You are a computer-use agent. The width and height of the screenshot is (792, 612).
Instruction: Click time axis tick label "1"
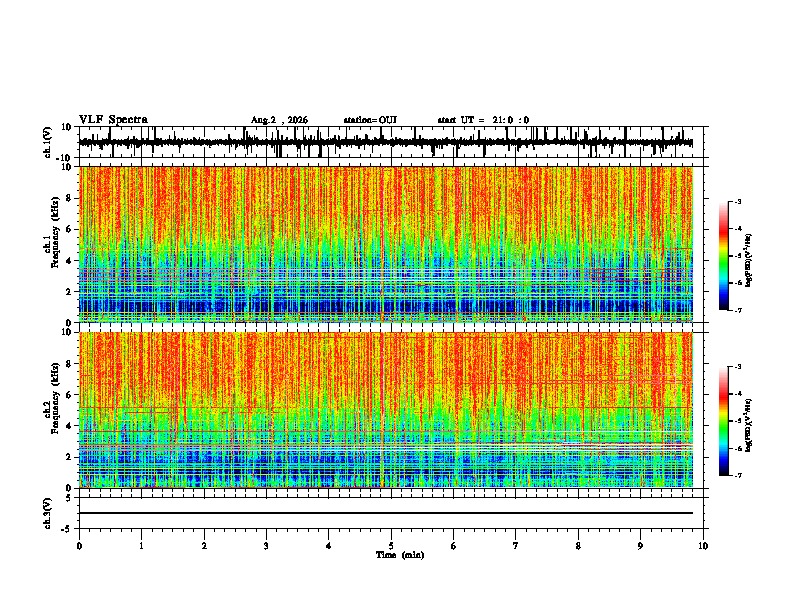click(x=141, y=546)
